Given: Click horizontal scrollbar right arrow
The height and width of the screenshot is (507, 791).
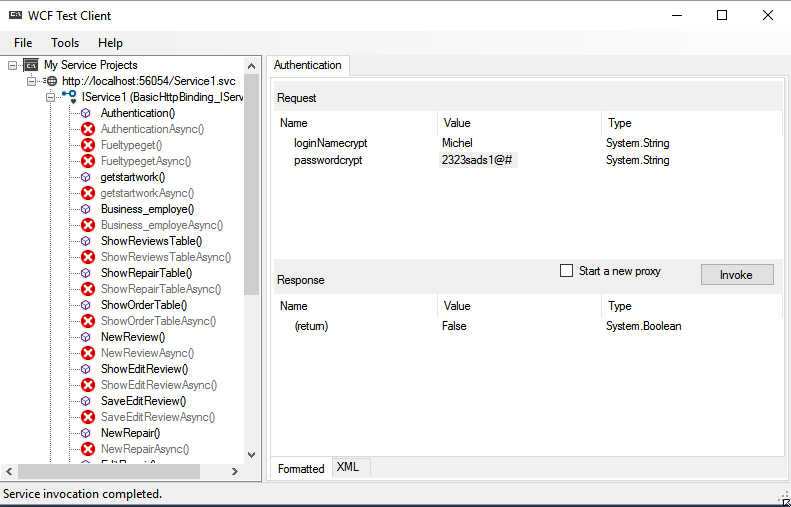Looking at the screenshot, I should tap(235, 471).
